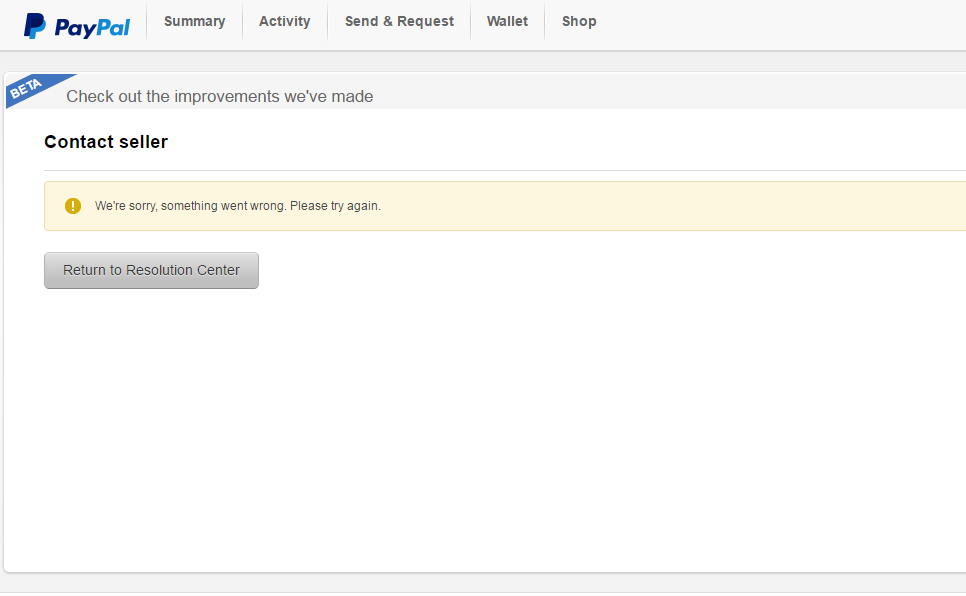Click the PayPal double-P logo icon
The height and width of the screenshot is (596, 966).
tap(35, 26)
